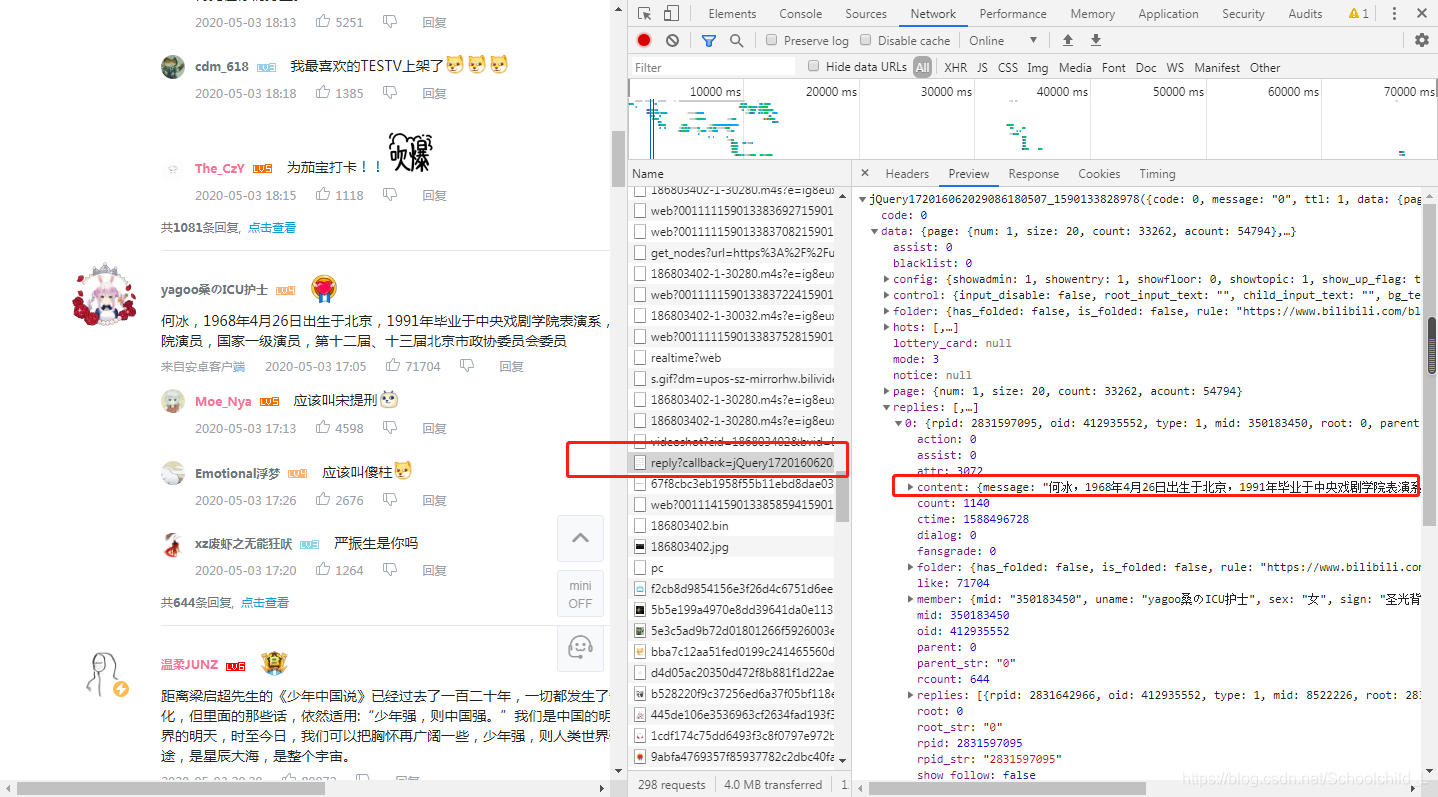Open the Online throttling dropdown
The height and width of the screenshot is (797, 1438).
[x=1003, y=40]
